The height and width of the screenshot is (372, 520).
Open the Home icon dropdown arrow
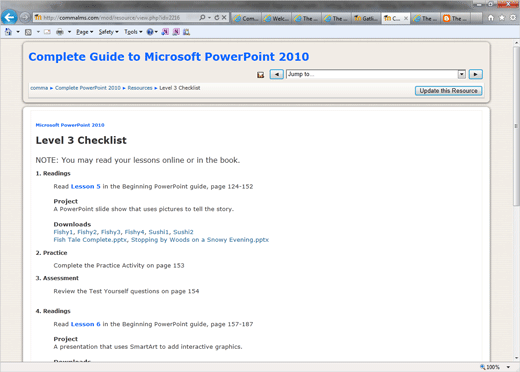point(18,32)
